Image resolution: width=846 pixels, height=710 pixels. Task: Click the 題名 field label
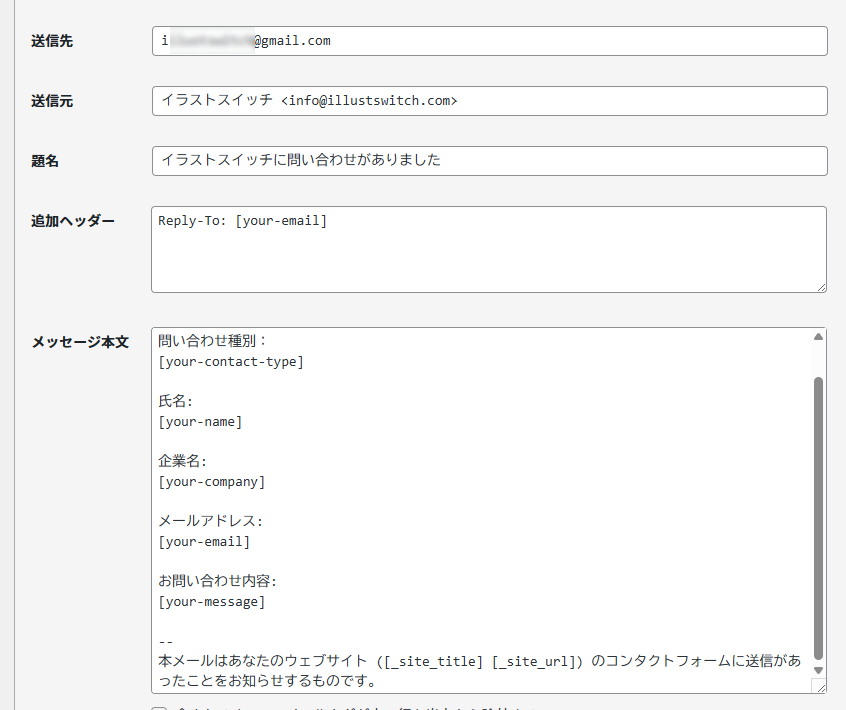pos(45,161)
